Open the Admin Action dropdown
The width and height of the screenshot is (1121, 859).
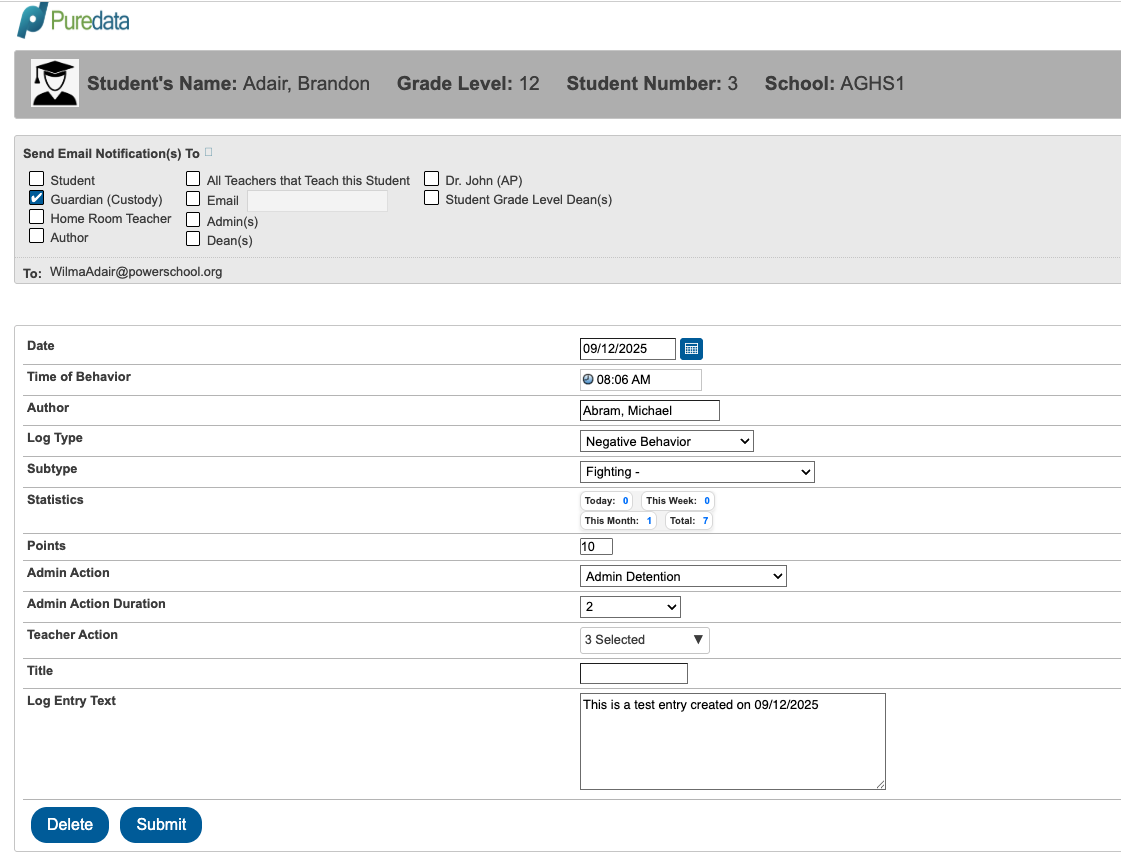click(683, 576)
